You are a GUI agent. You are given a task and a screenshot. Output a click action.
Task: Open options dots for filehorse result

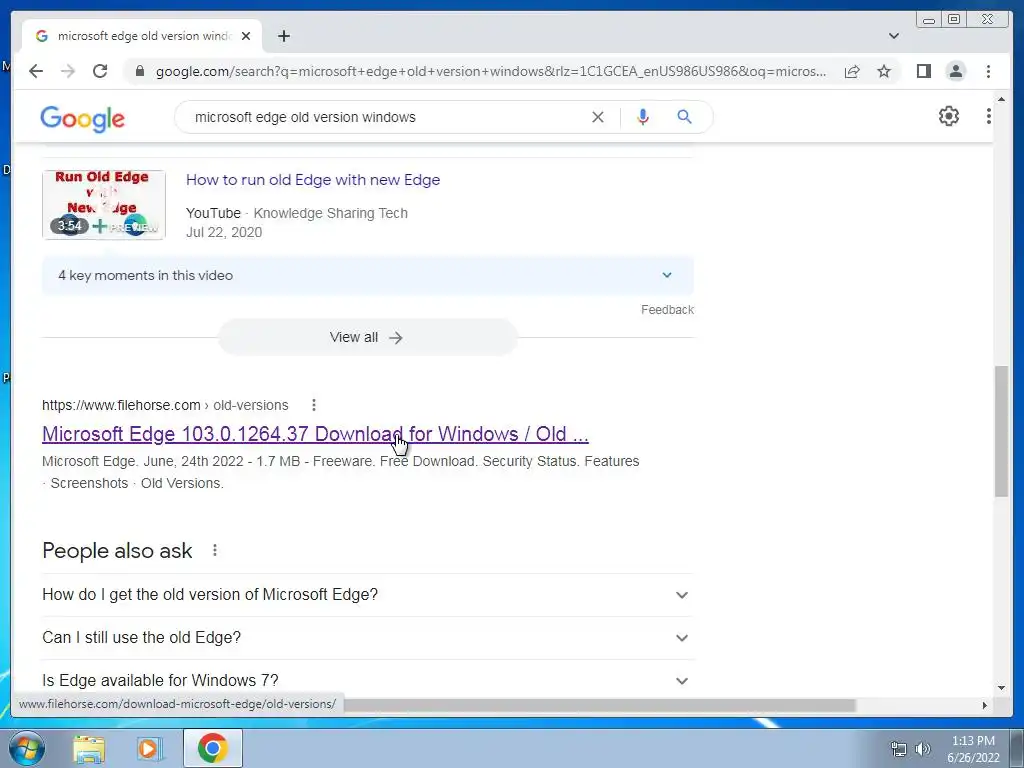[313, 405]
